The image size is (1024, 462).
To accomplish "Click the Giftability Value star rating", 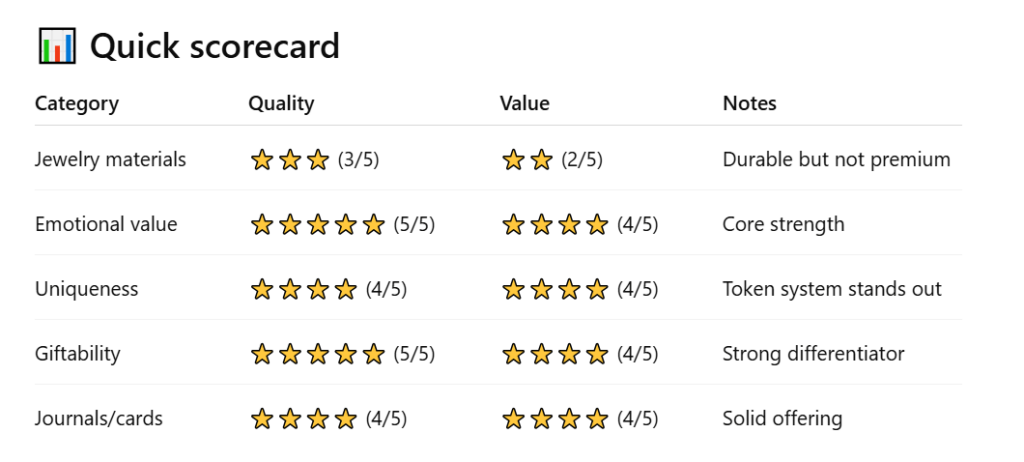I will (554, 354).
